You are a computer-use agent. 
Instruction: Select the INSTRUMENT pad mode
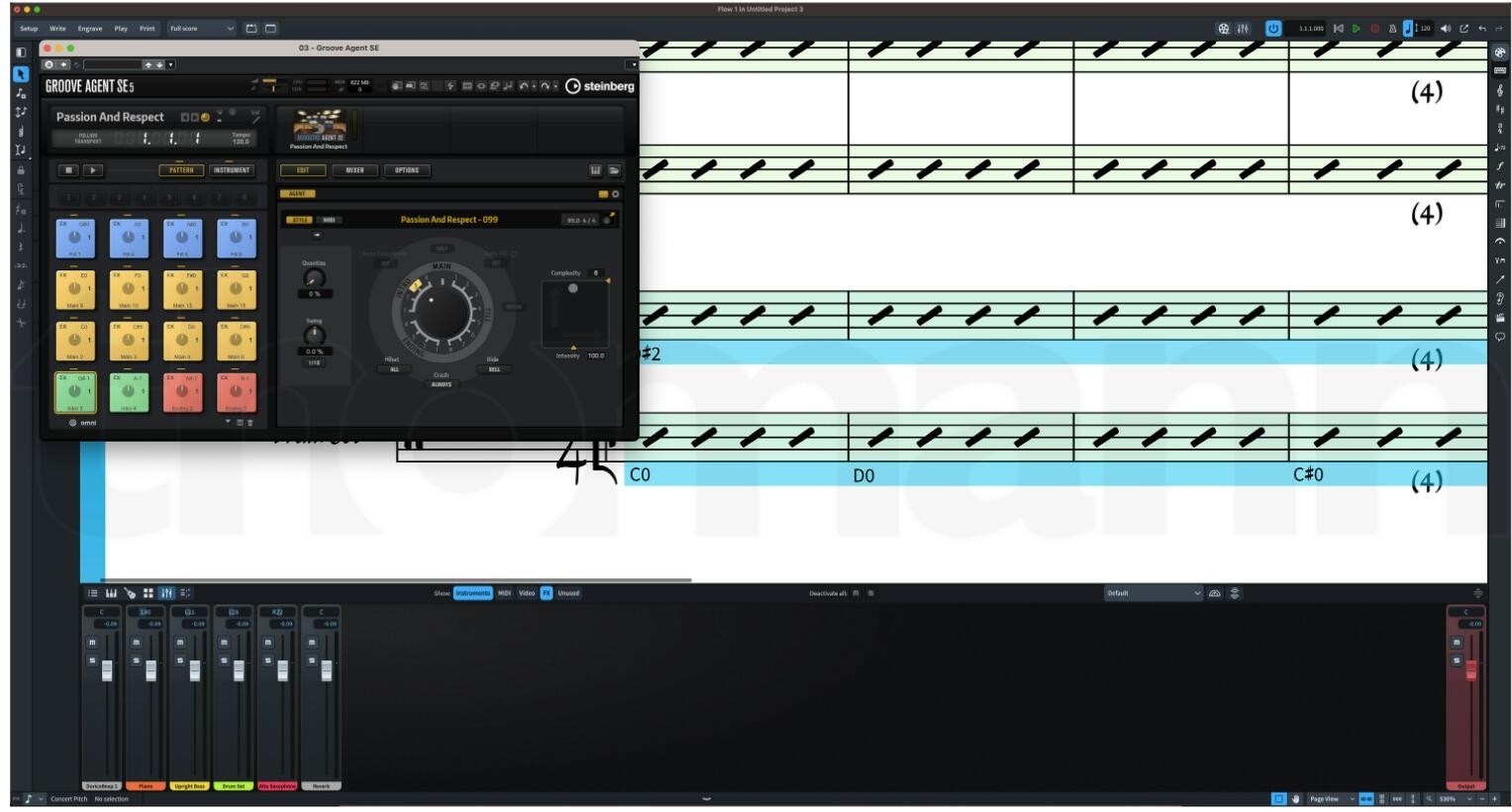pyautogui.click(x=231, y=170)
